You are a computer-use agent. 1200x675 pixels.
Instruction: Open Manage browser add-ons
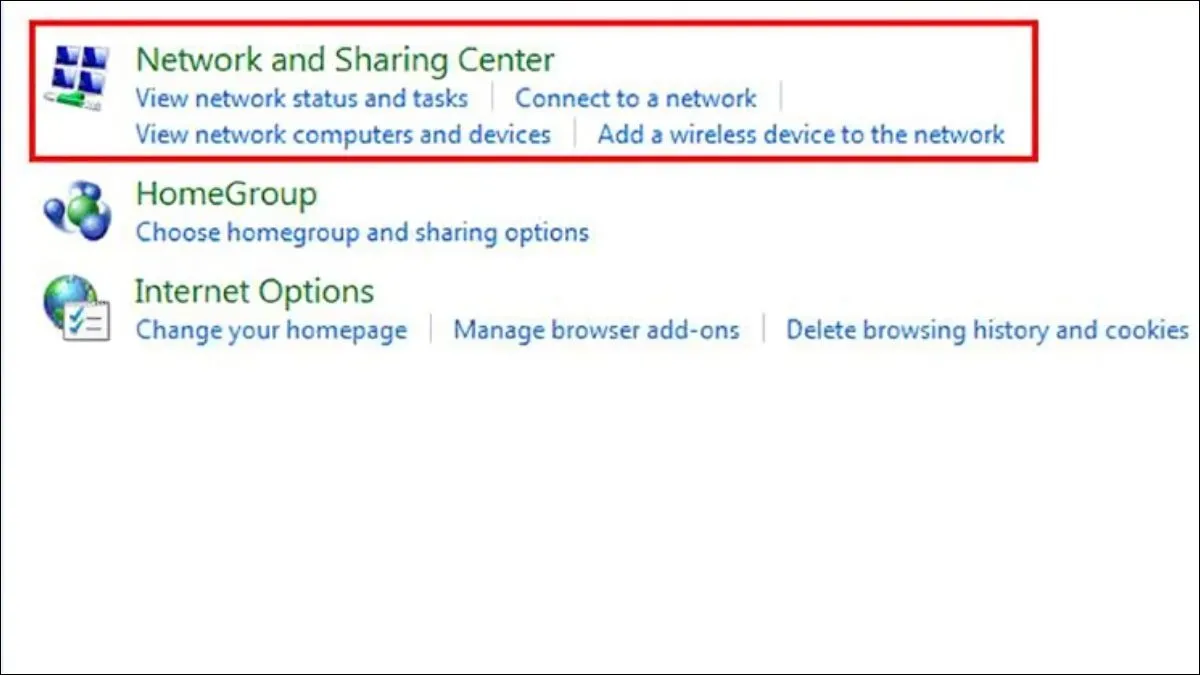tap(596, 330)
